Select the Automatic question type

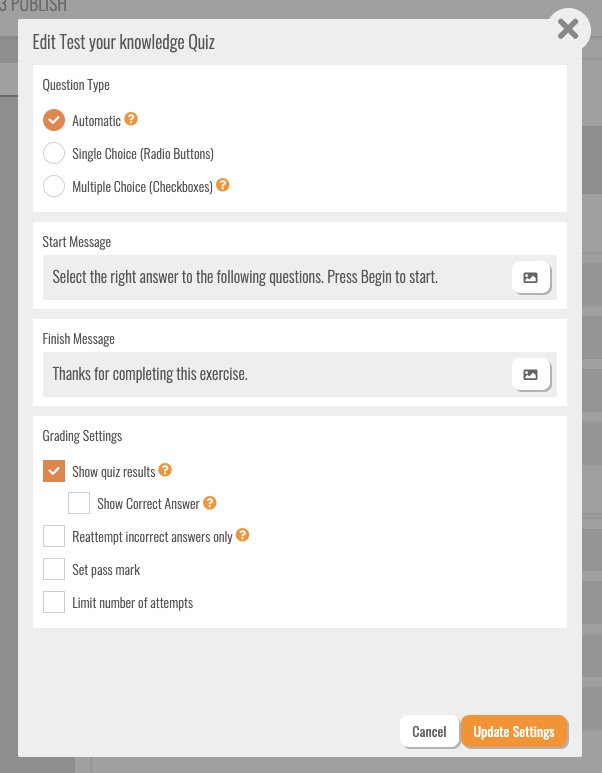(54, 120)
